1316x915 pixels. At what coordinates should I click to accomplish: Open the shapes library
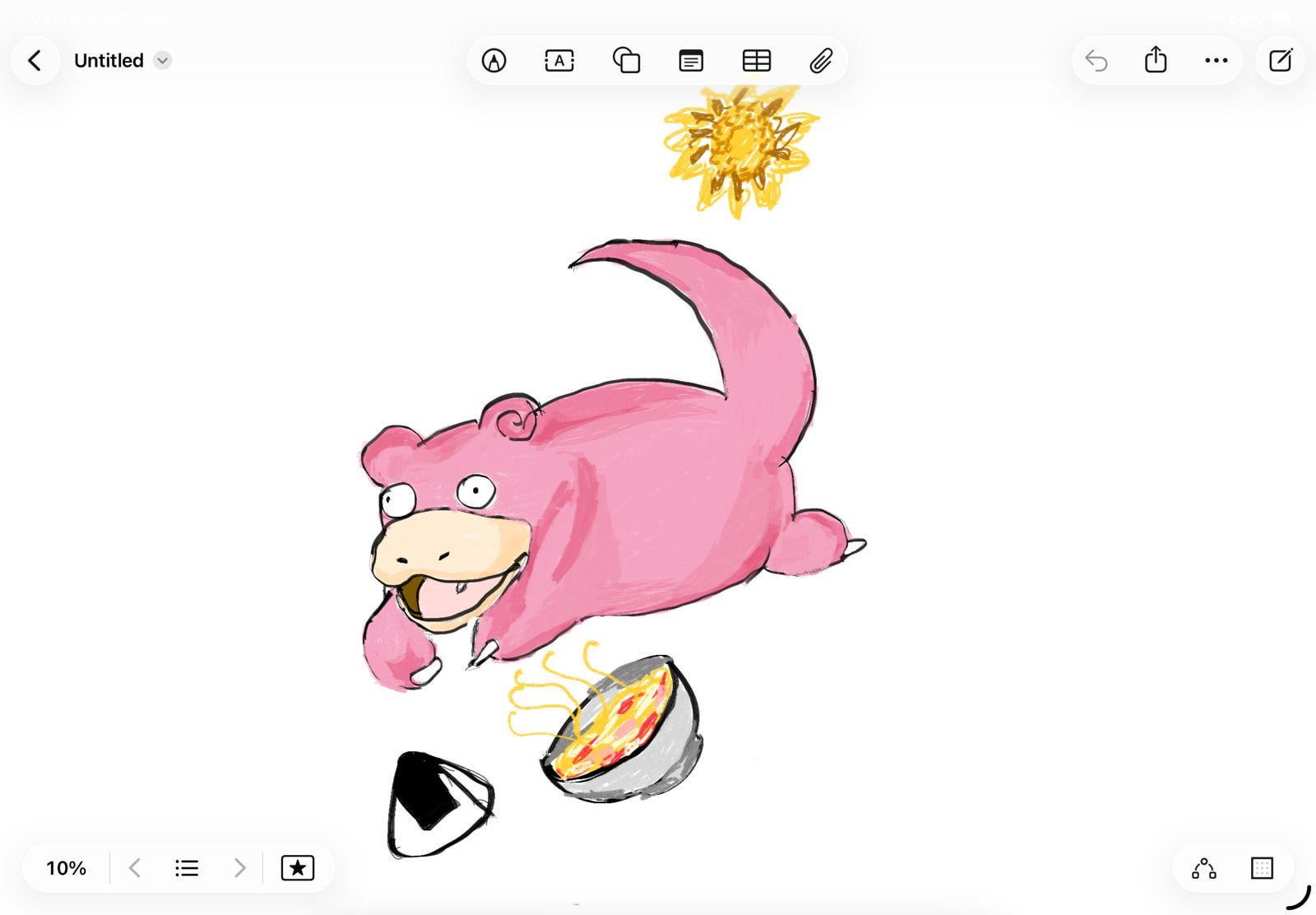[x=626, y=61]
